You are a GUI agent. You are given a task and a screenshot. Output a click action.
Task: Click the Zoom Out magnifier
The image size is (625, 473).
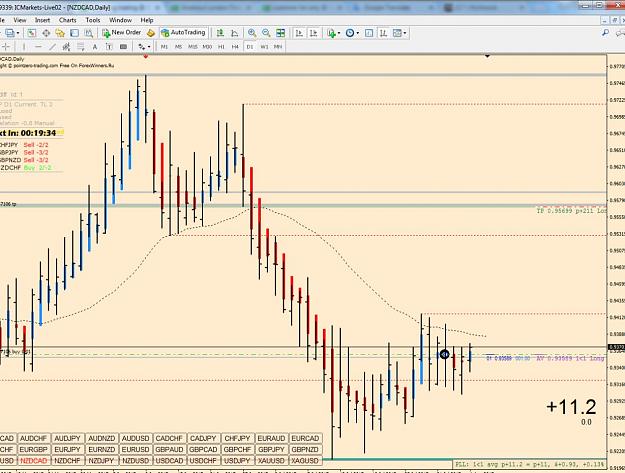[x=266, y=33]
